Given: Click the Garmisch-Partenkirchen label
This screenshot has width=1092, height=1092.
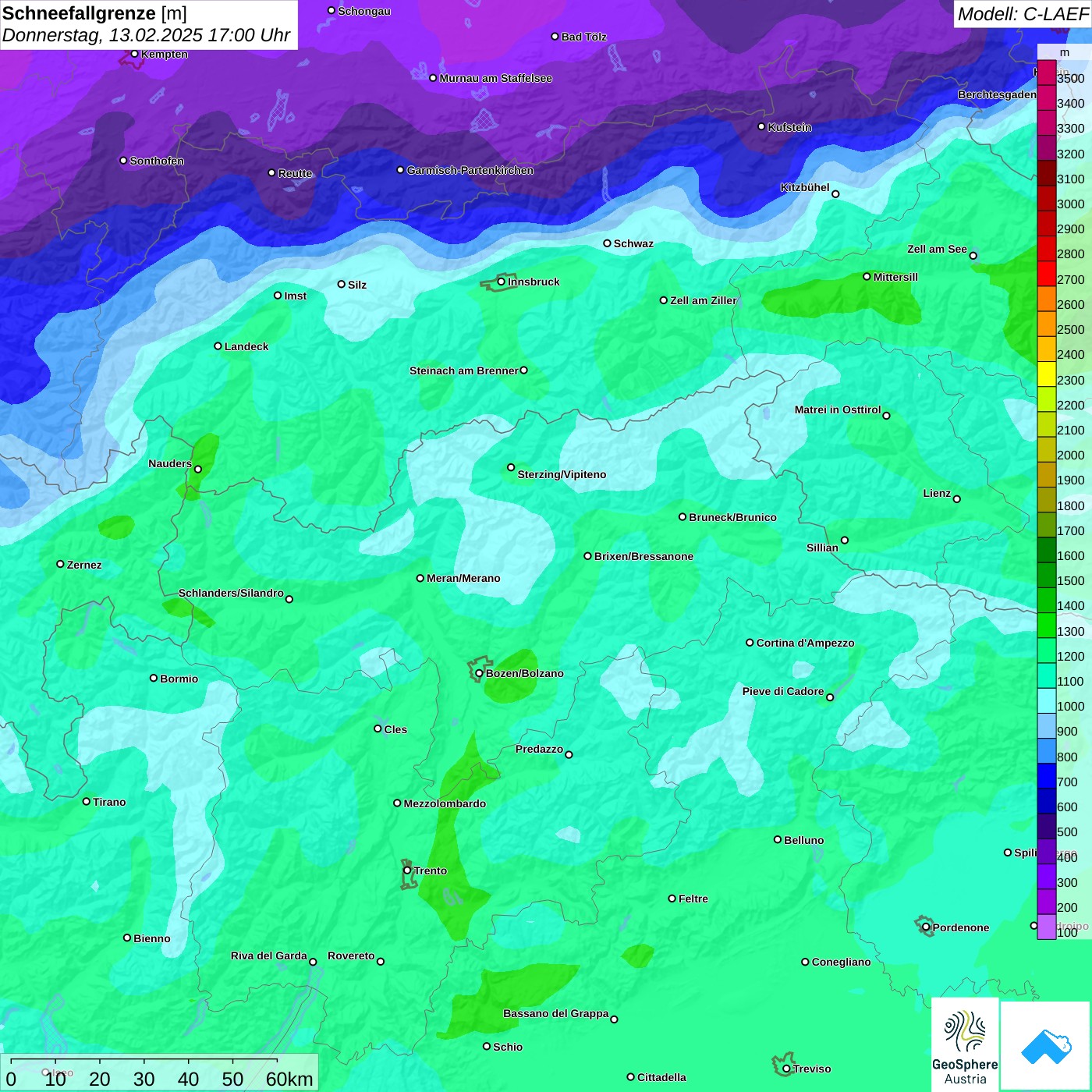Looking at the screenshot, I should (x=470, y=170).
